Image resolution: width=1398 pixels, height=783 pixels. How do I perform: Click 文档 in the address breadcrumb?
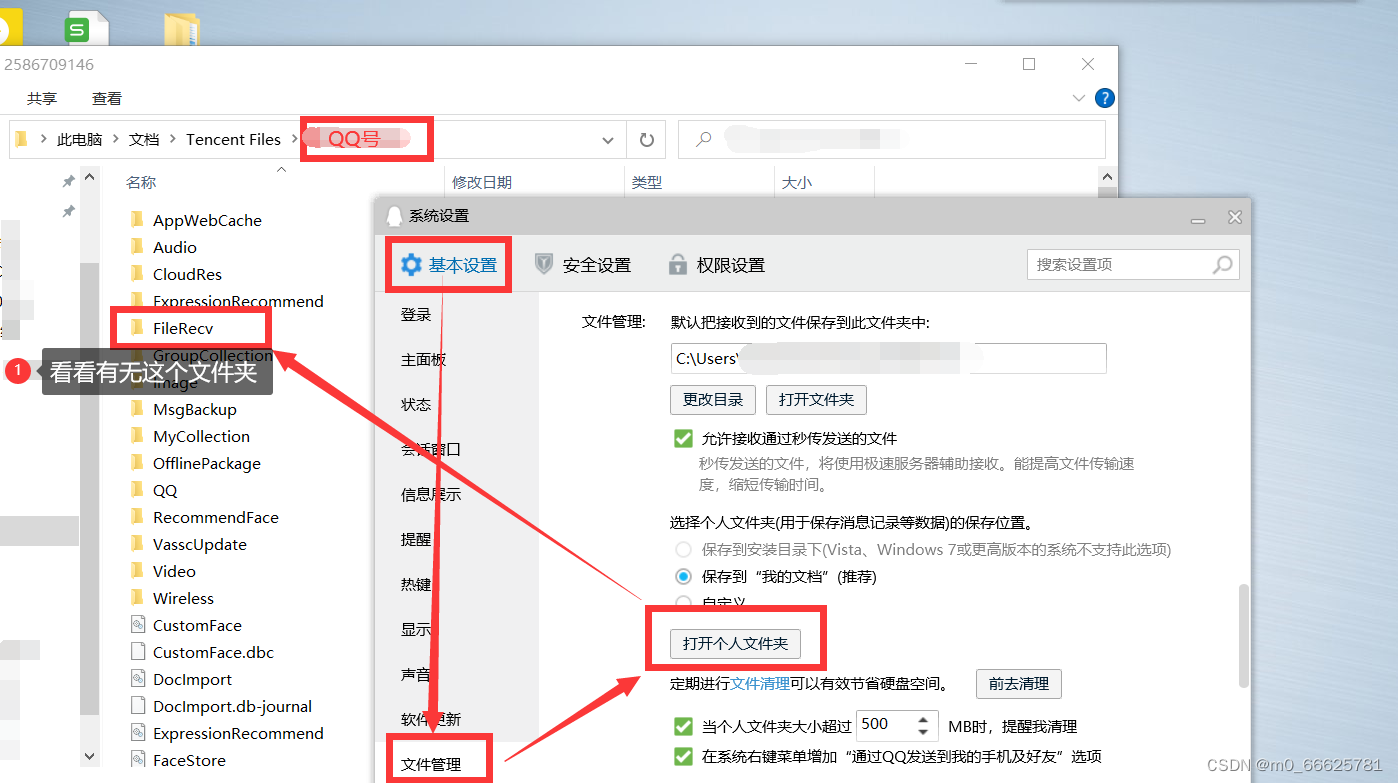(x=144, y=140)
